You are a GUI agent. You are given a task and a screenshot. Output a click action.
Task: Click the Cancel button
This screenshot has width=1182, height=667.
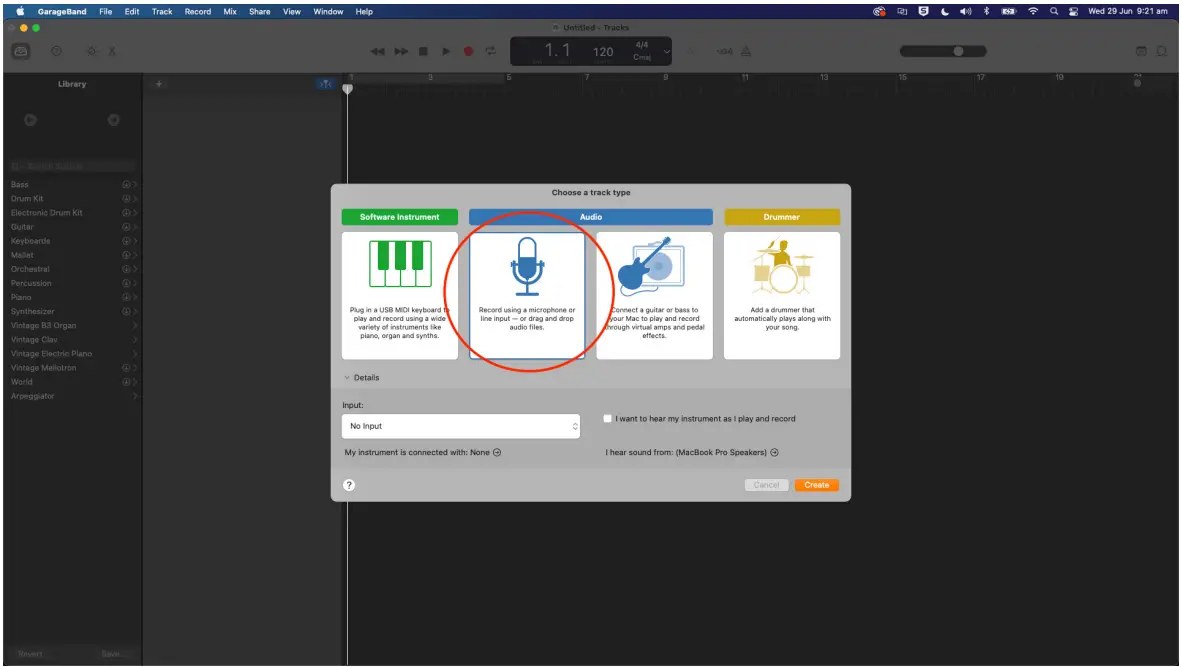[x=767, y=485]
